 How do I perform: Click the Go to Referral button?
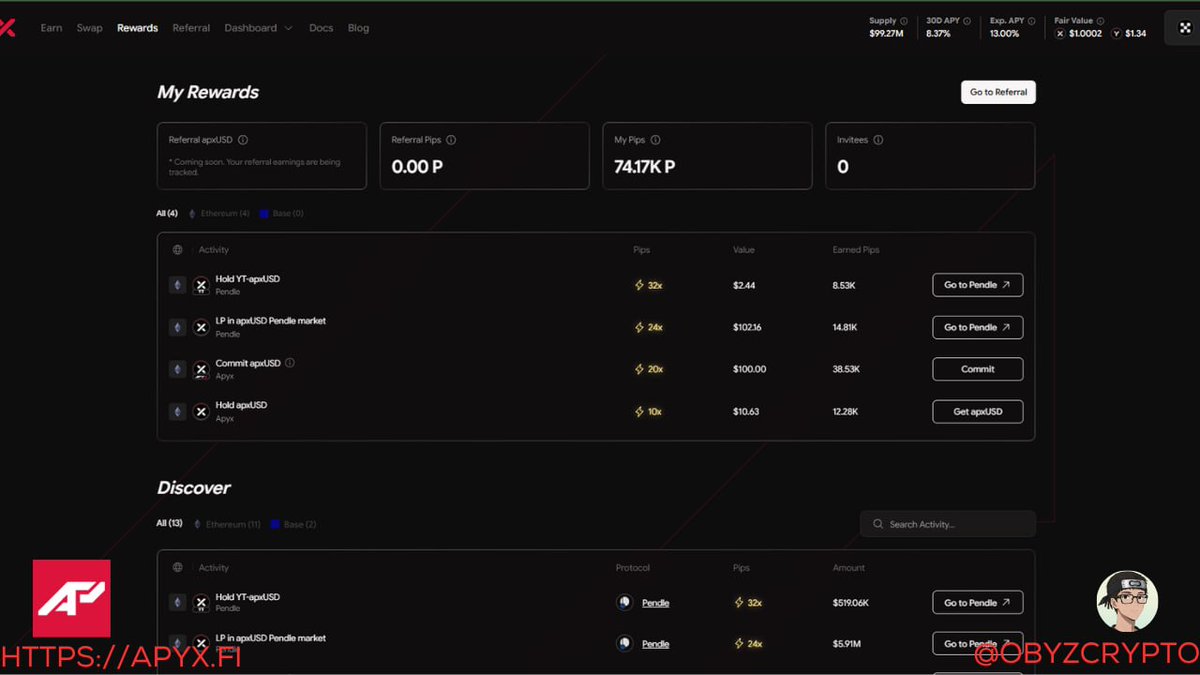coord(997,91)
